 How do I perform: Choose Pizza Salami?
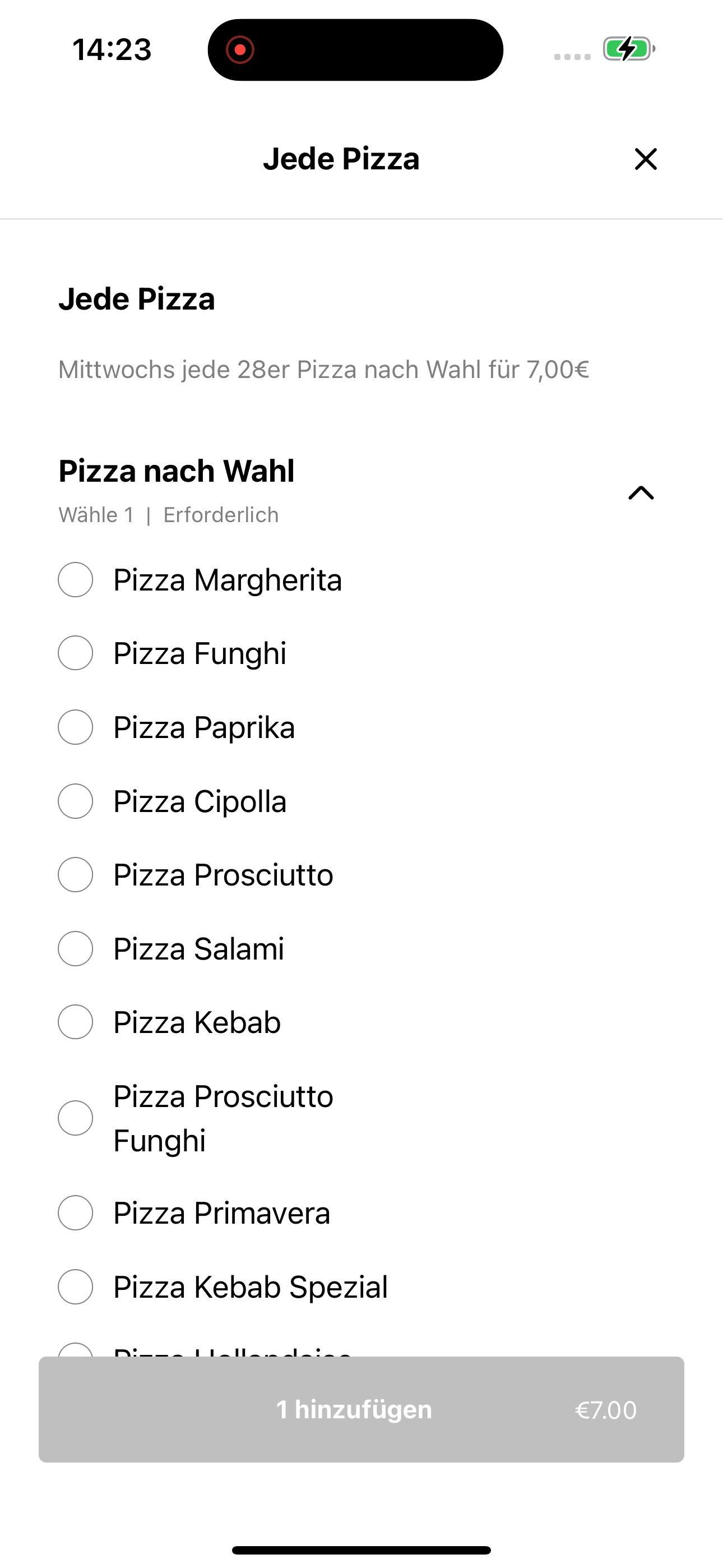coord(76,948)
